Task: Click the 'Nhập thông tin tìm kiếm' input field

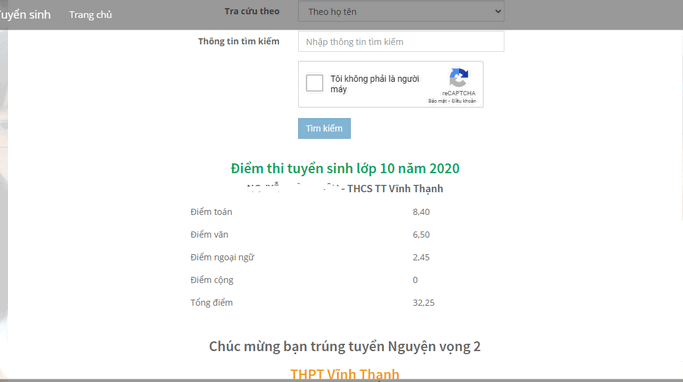Action: [401, 42]
